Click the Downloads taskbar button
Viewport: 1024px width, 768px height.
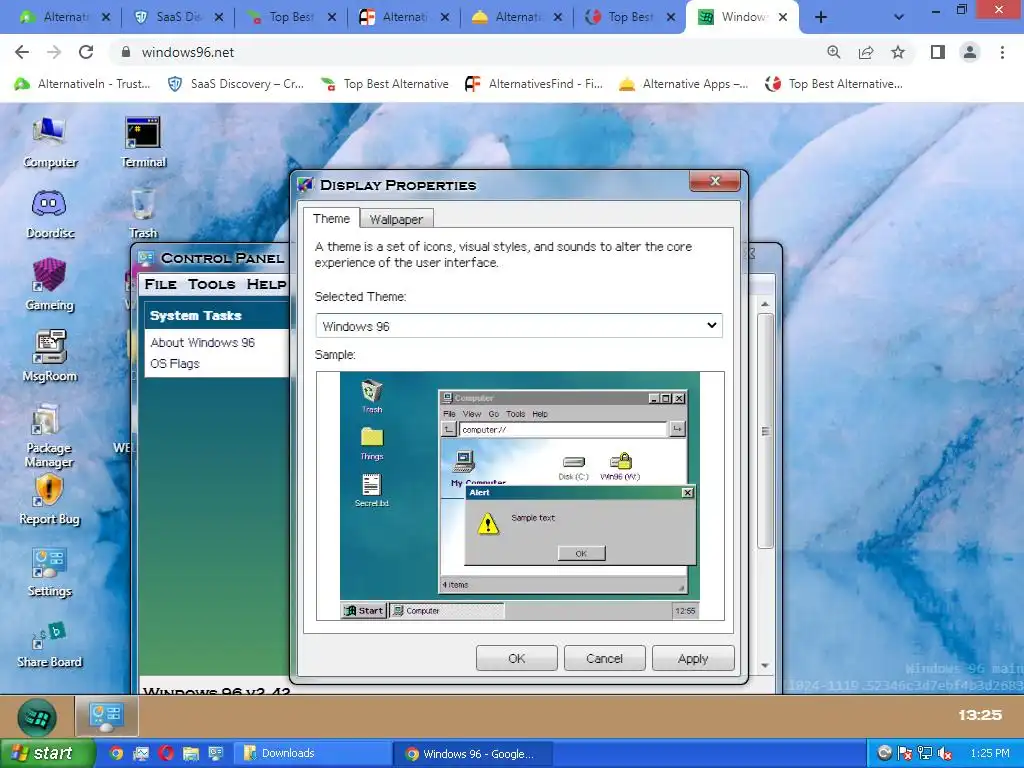click(x=313, y=753)
